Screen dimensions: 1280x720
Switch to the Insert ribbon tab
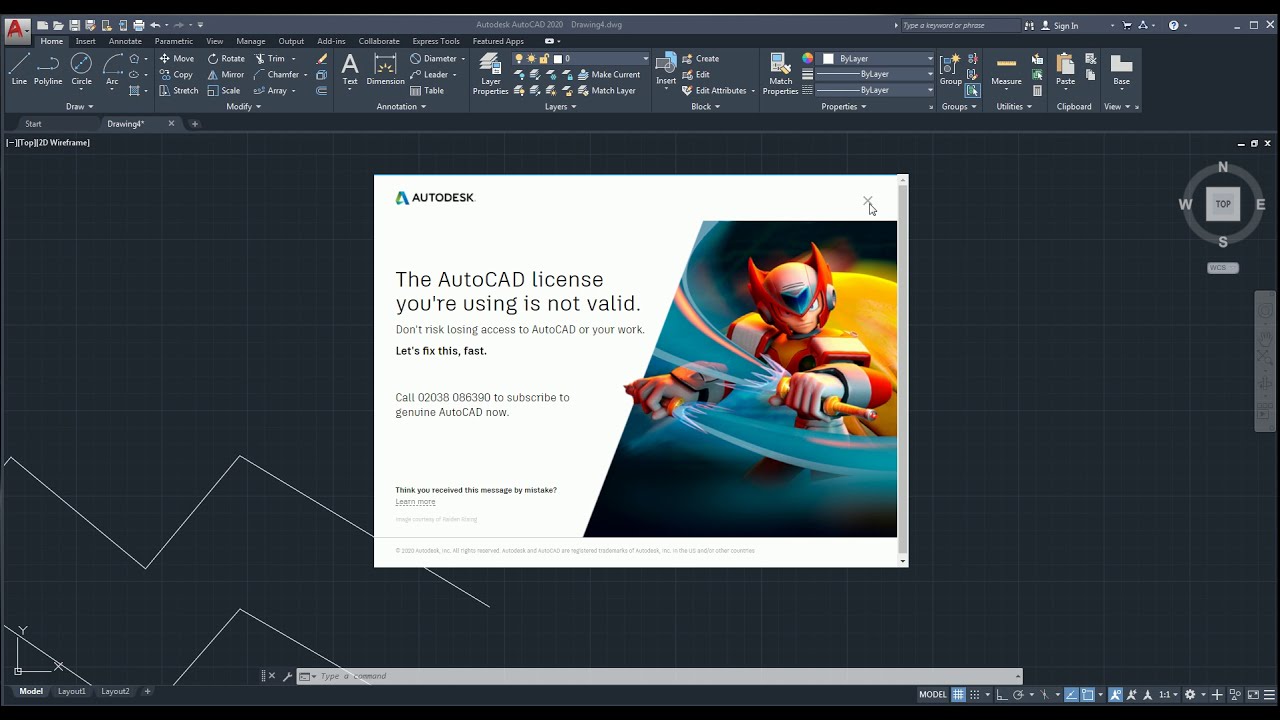click(86, 41)
